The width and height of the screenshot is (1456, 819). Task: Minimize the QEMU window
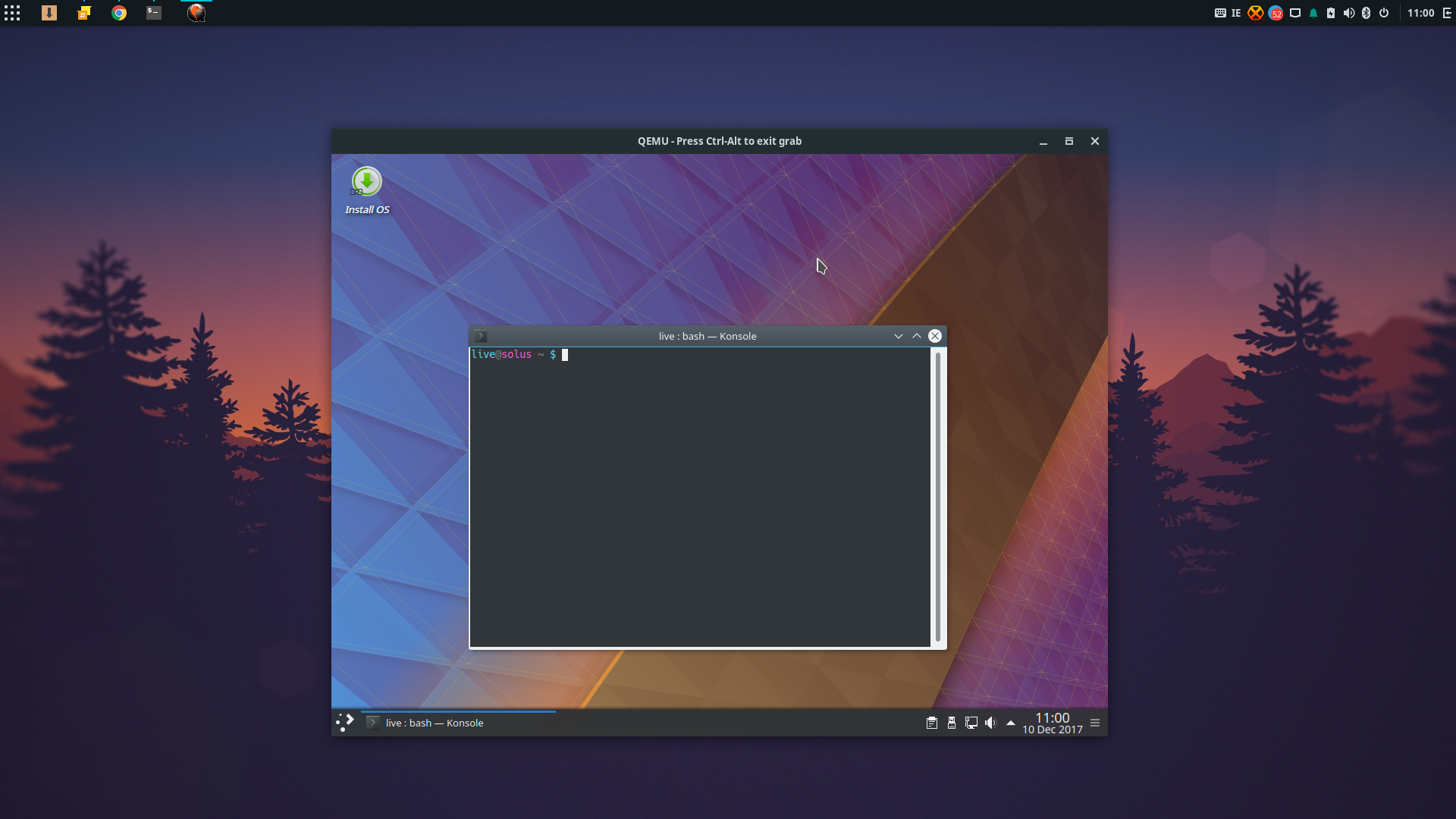[x=1043, y=142]
